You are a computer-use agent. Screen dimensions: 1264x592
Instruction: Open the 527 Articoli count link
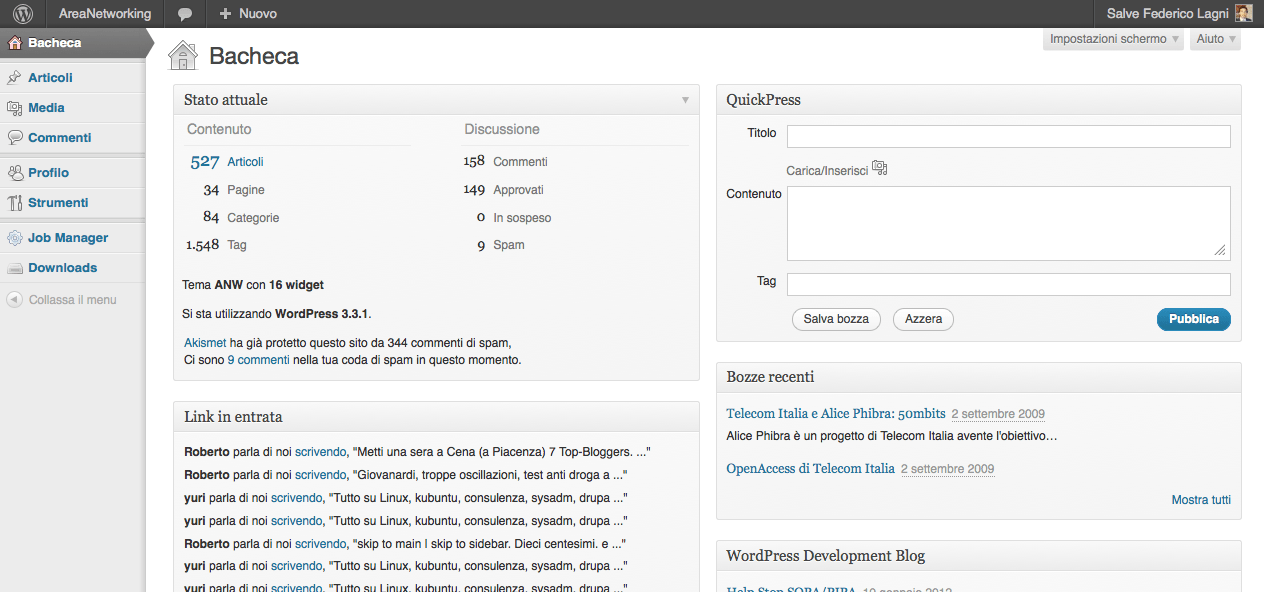204,161
